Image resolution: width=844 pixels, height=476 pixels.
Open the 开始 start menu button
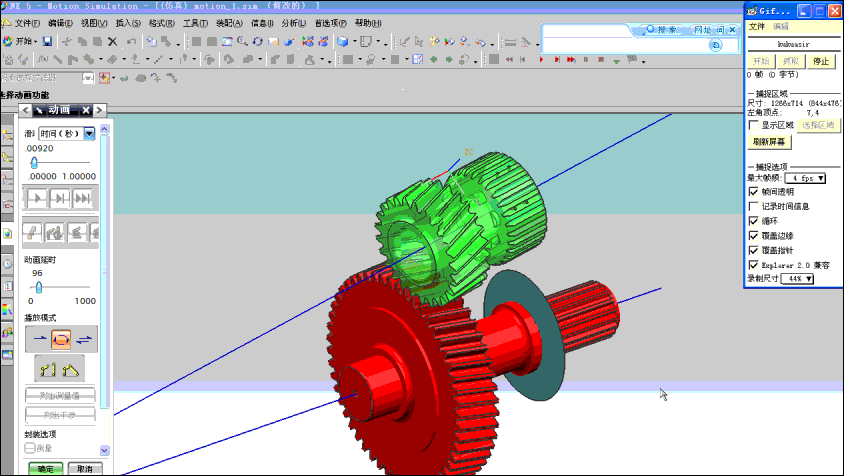click(x=20, y=41)
